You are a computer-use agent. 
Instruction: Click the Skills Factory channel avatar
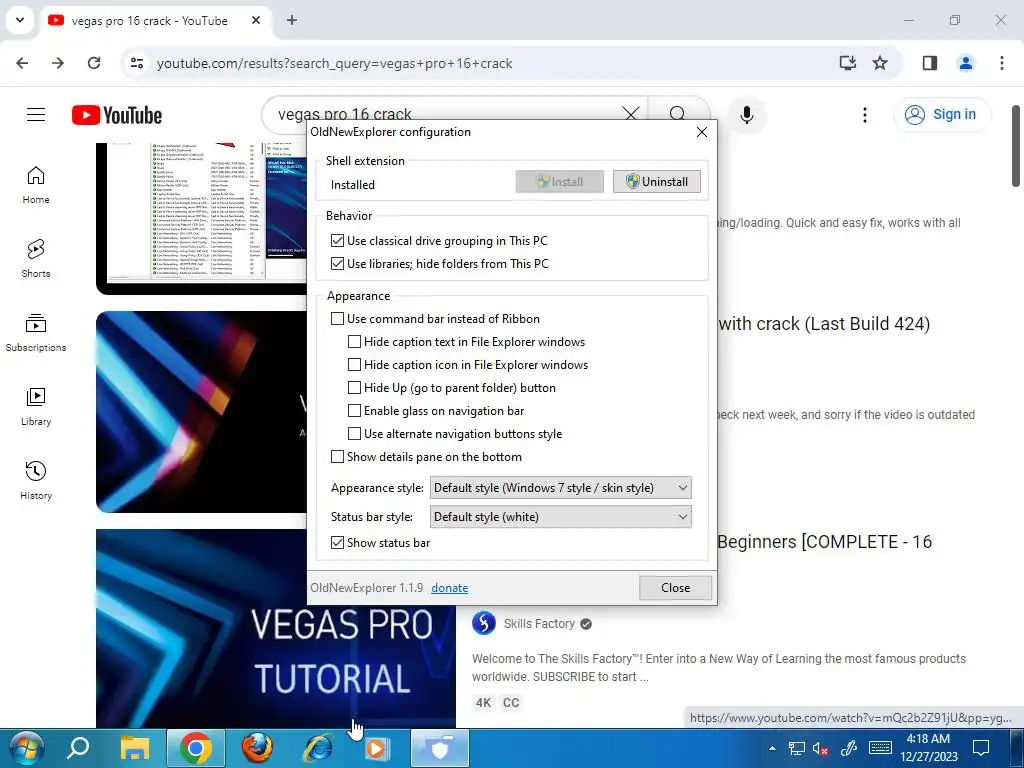(484, 623)
